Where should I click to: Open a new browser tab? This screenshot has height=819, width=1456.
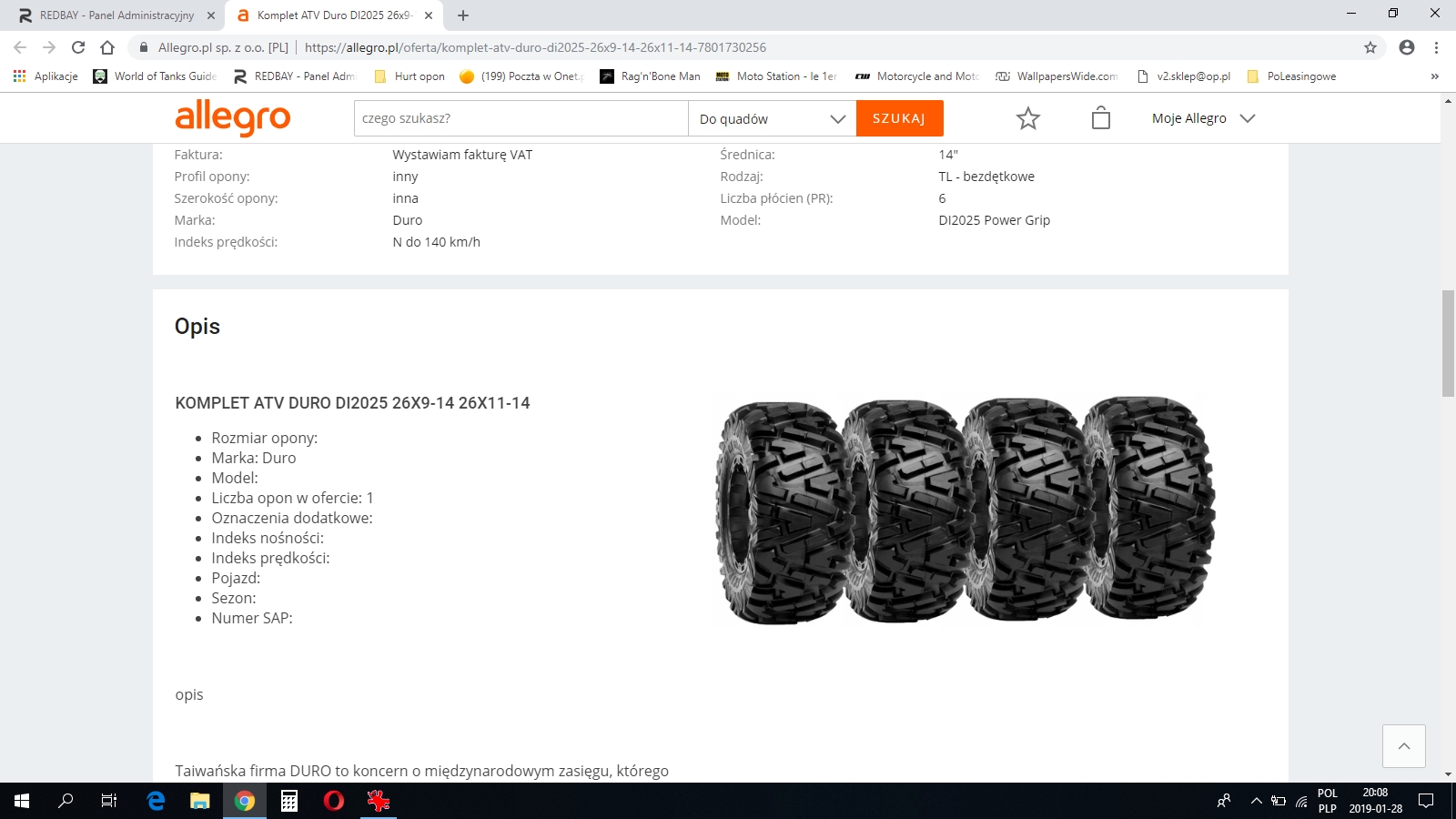coord(463,15)
